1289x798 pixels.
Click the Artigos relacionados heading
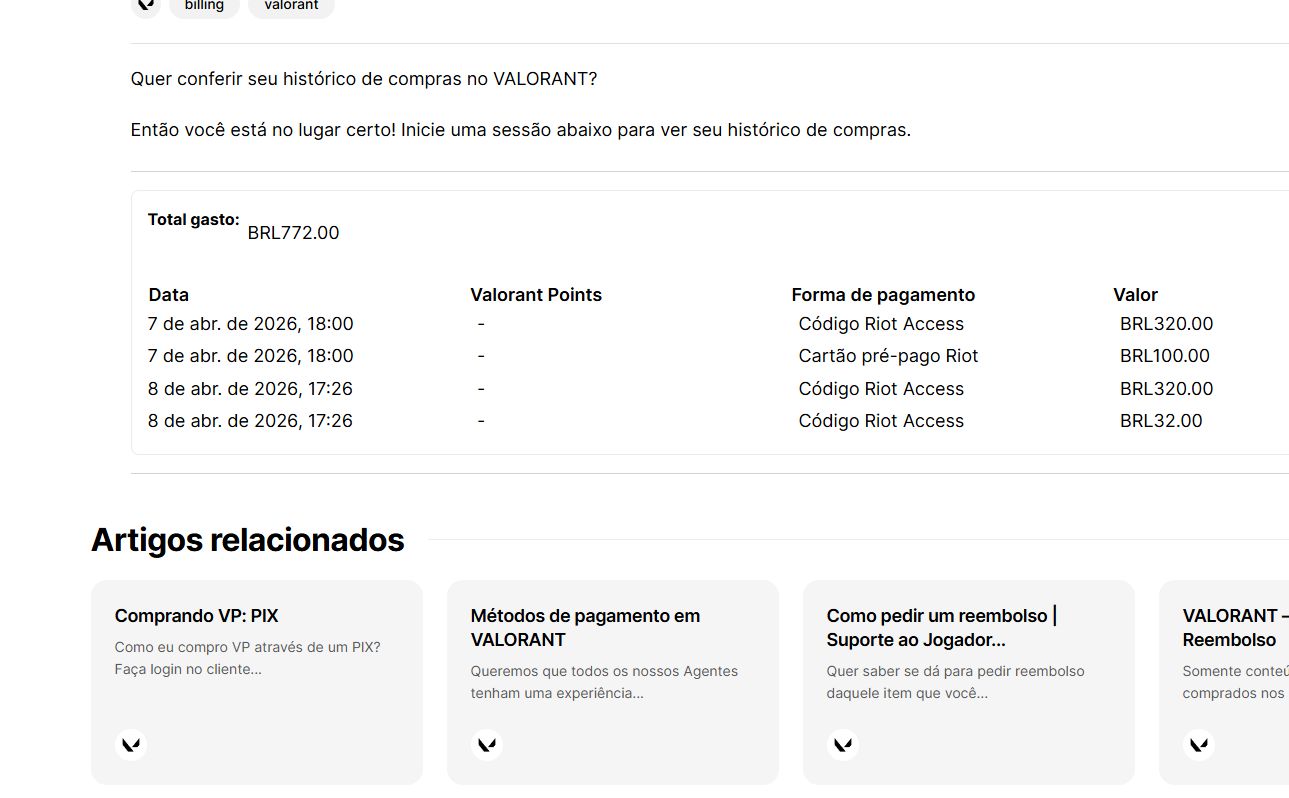(248, 540)
